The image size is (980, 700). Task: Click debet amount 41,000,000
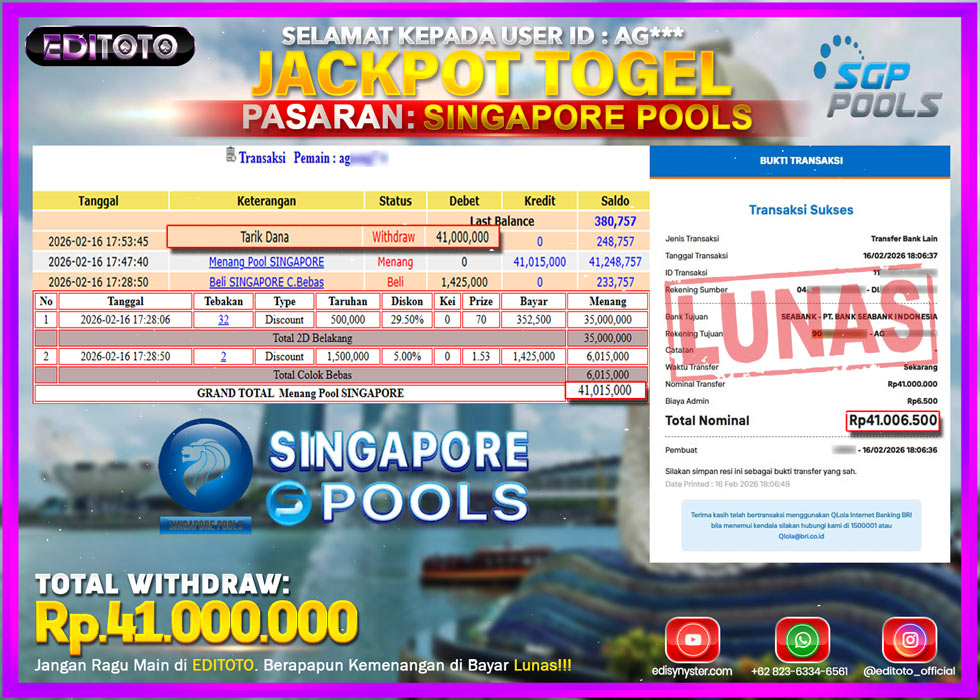pyautogui.click(x=462, y=238)
